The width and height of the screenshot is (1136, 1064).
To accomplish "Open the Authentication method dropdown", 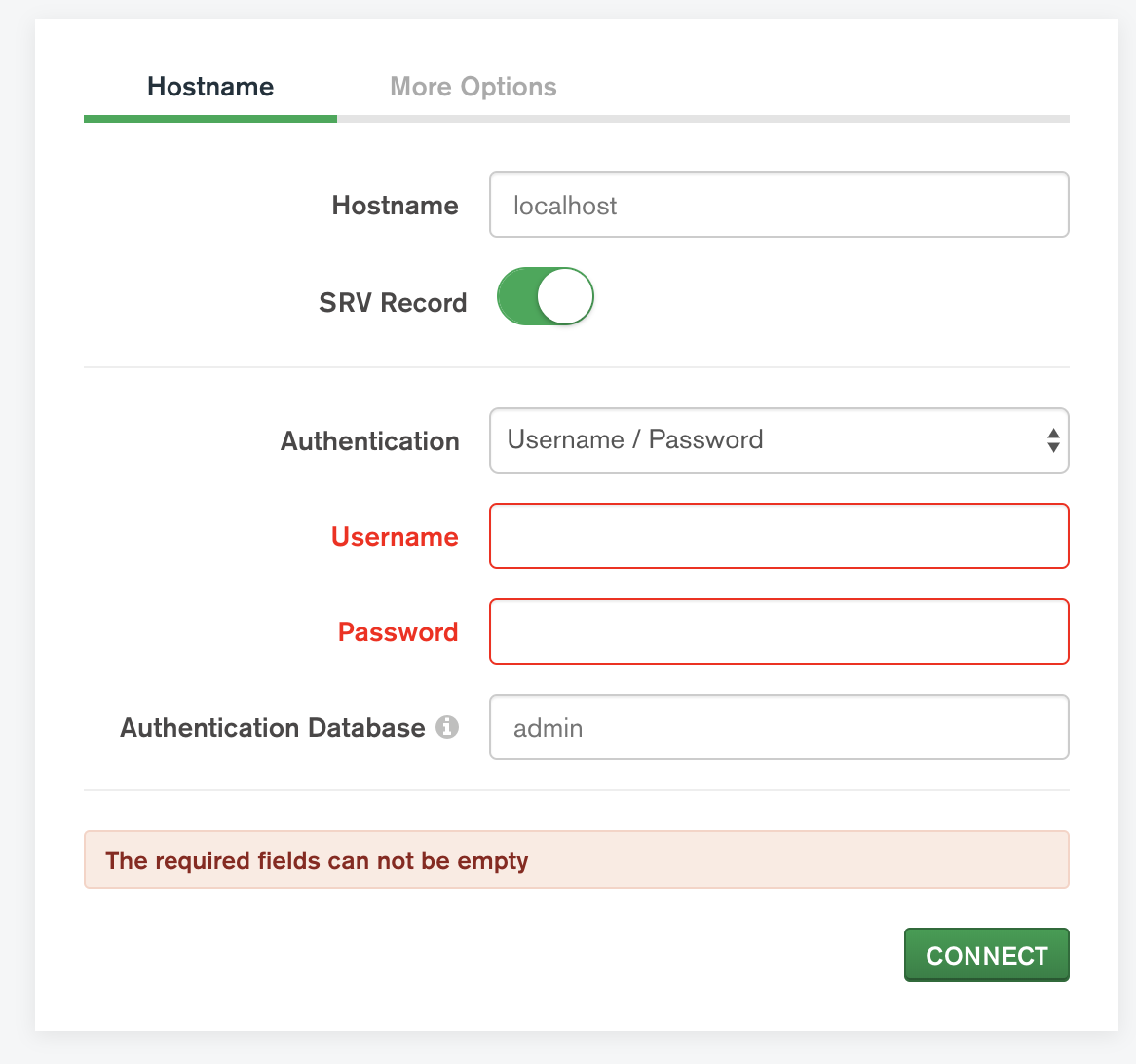I will click(x=777, y=440).
